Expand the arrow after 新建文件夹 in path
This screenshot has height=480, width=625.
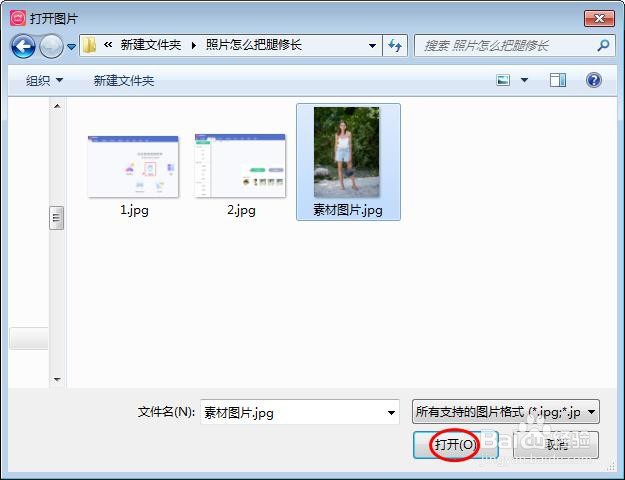[194, 45]
